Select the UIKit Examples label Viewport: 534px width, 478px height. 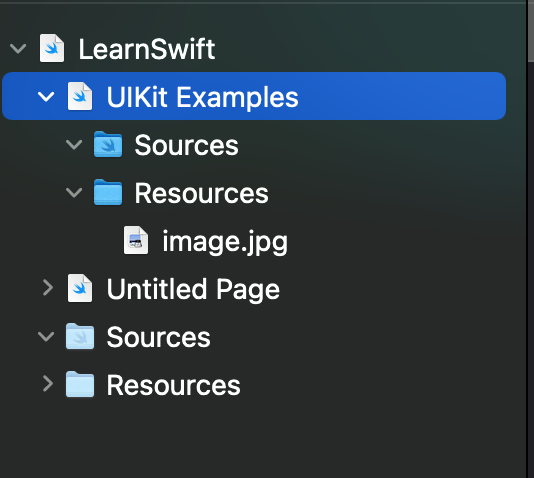click(x=202, y=97)
